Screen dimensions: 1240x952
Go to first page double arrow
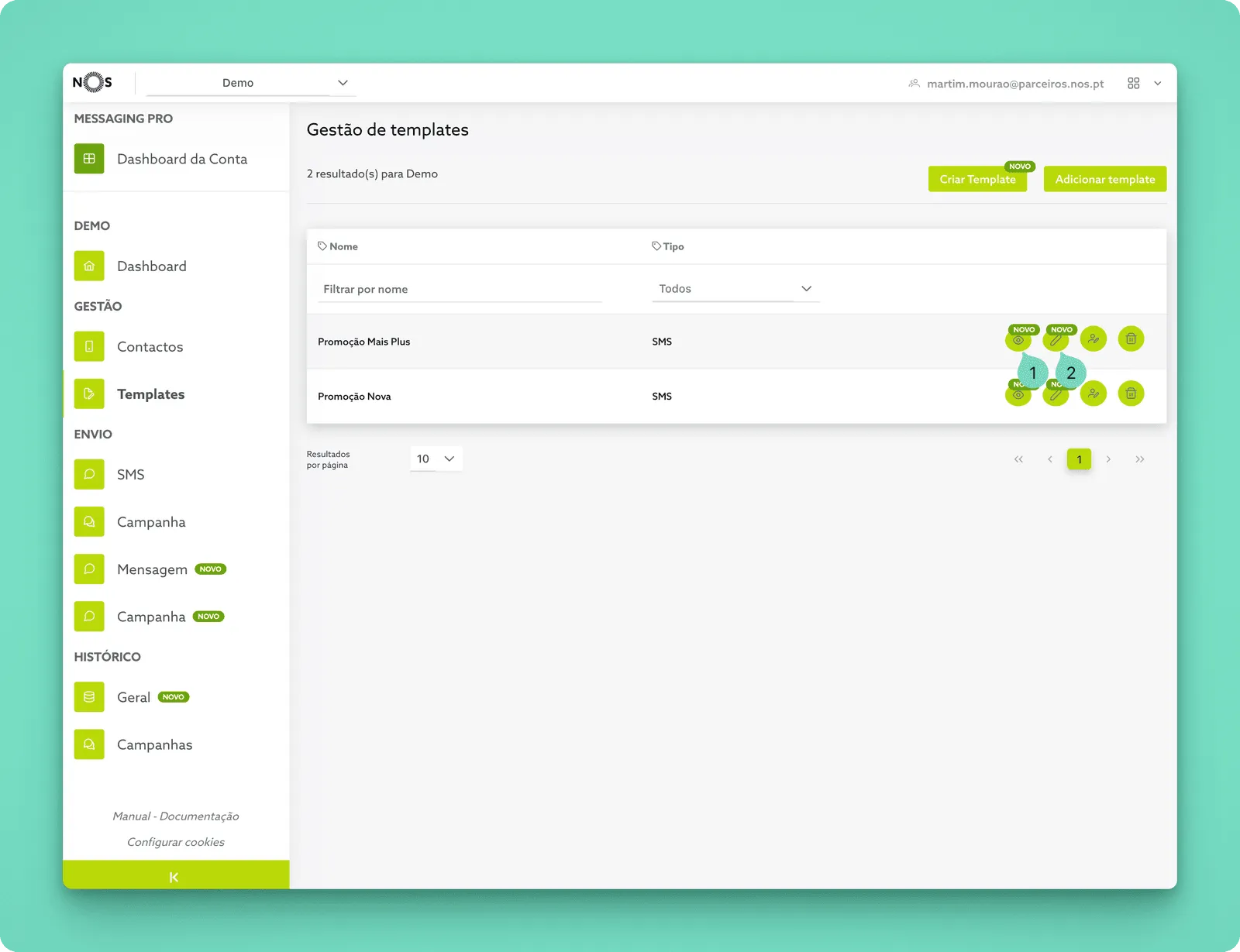(1018, 459)
